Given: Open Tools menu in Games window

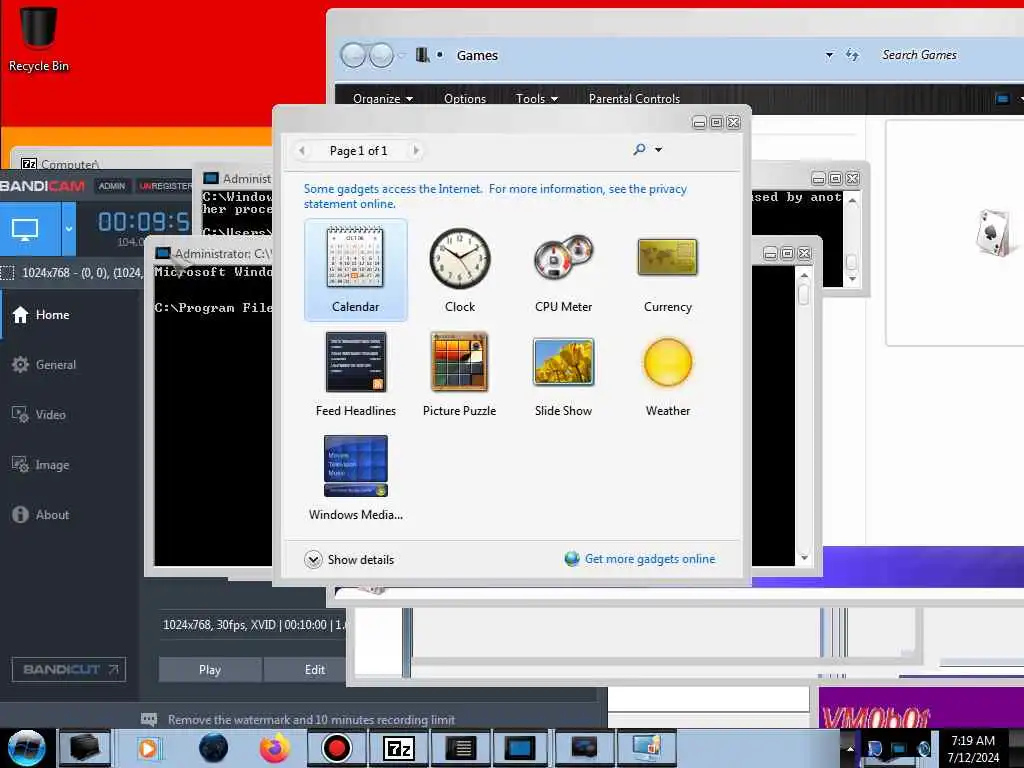Looking at the screenshot, I should pyautogui.click(x=536, y=99).
